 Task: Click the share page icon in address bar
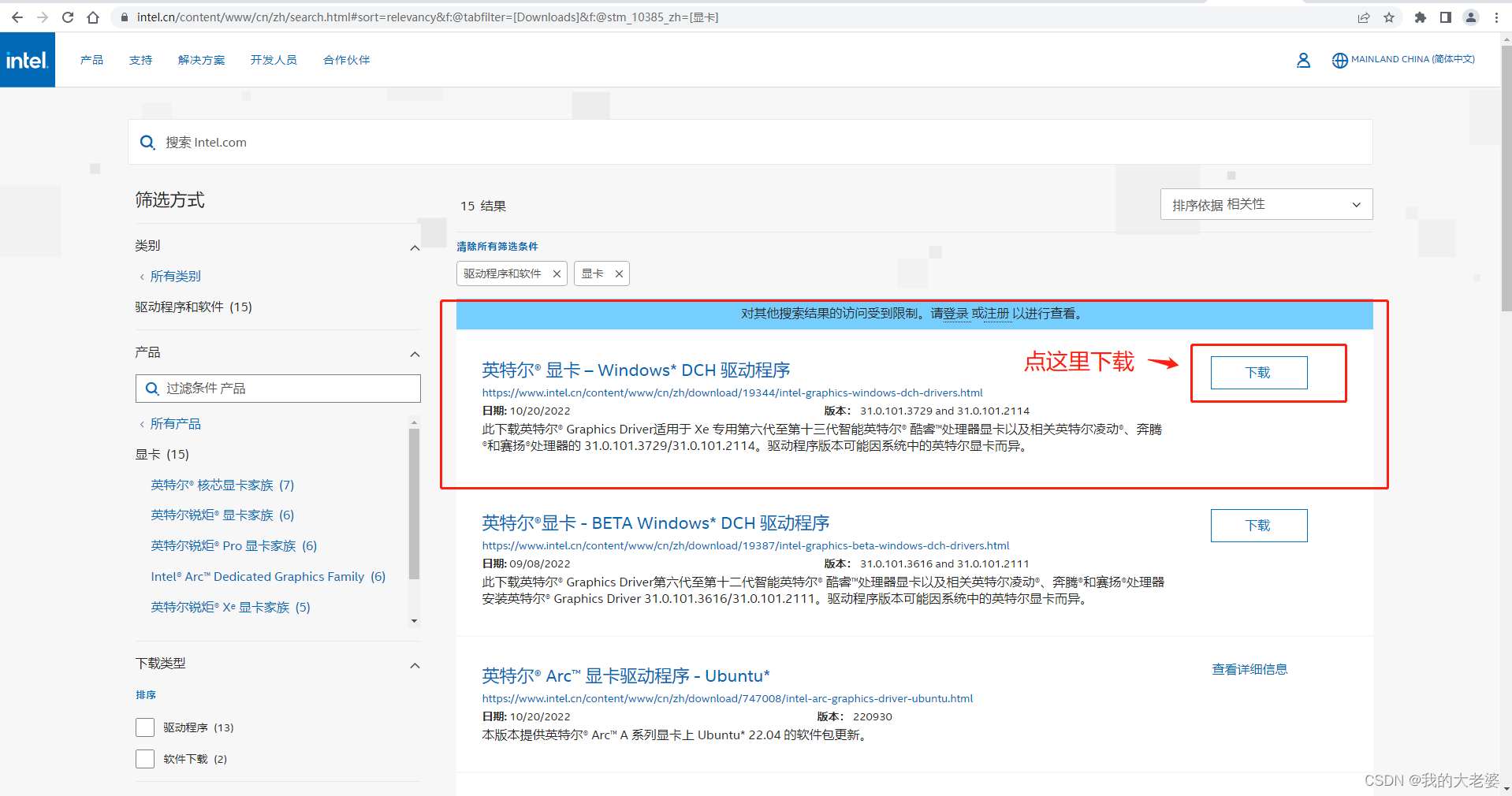click(1364, 17)
